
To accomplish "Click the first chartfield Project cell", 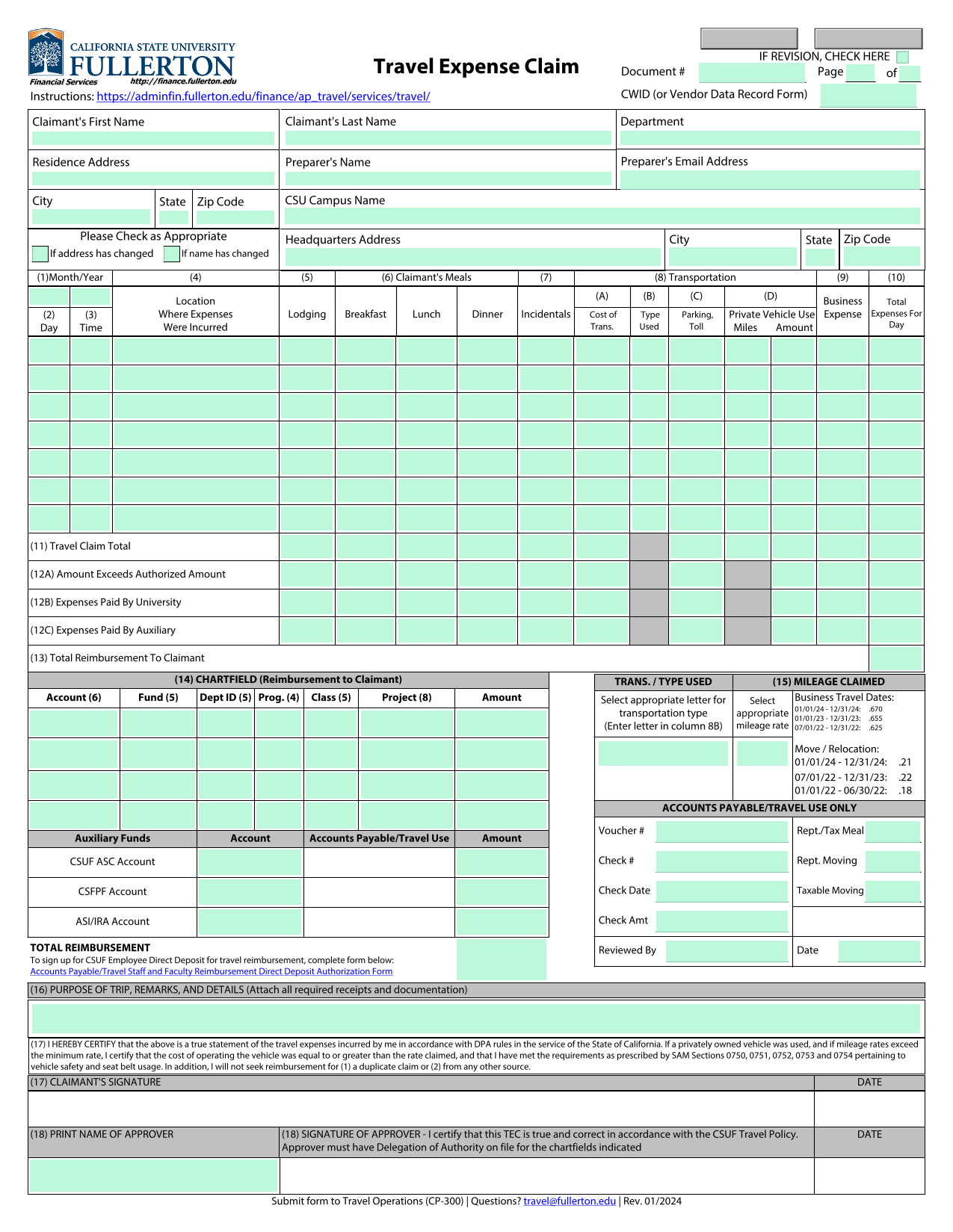I will pos(406,724).
